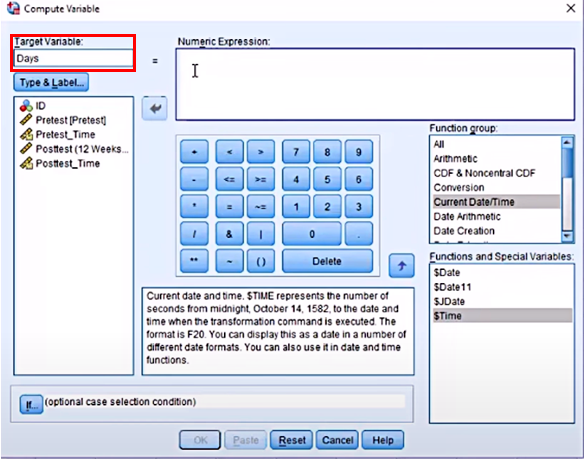Click the Delete keypad button

pos(327,261)
